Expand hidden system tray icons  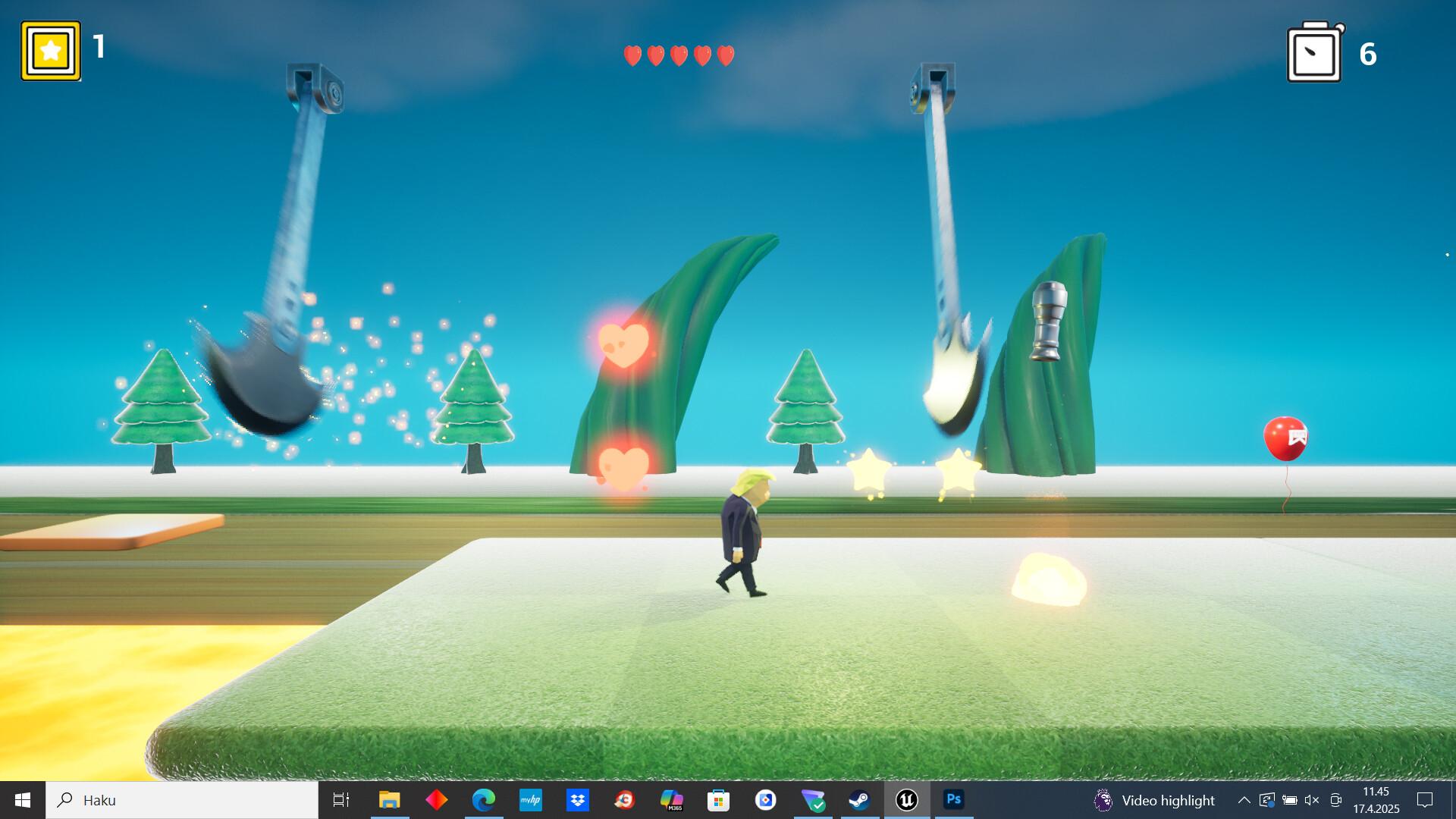click(x=1244, y=800)
